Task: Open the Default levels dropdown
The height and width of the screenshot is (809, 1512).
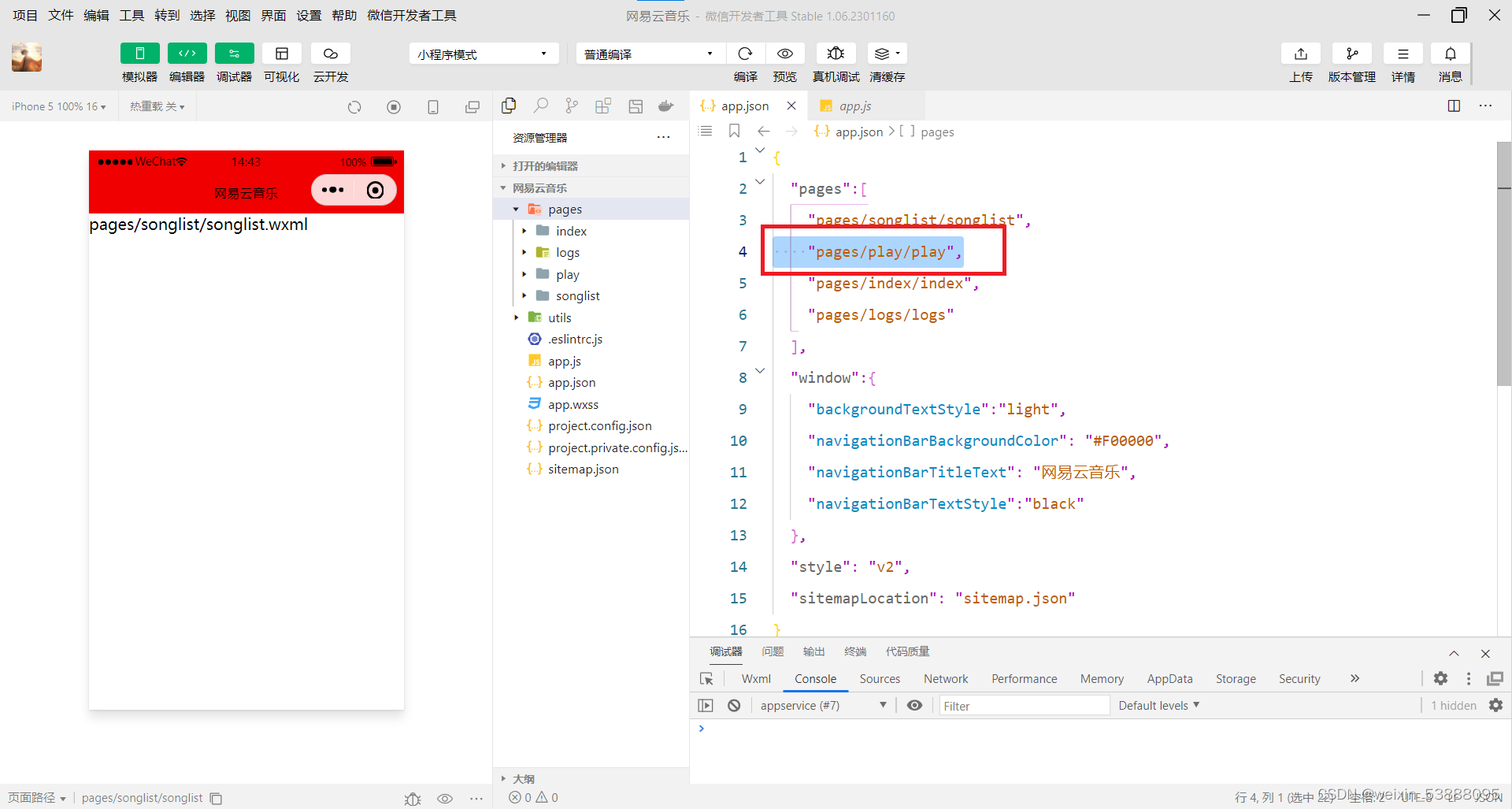Action: [x=1158, y=705]
